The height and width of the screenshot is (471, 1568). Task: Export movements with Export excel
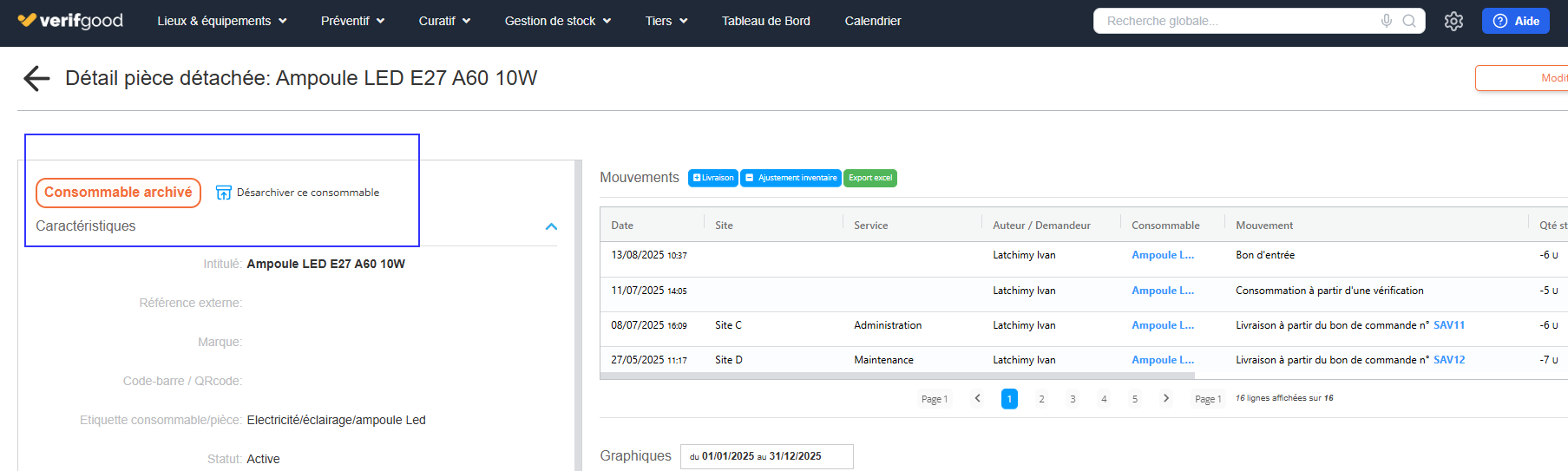(x=869, y=178)
